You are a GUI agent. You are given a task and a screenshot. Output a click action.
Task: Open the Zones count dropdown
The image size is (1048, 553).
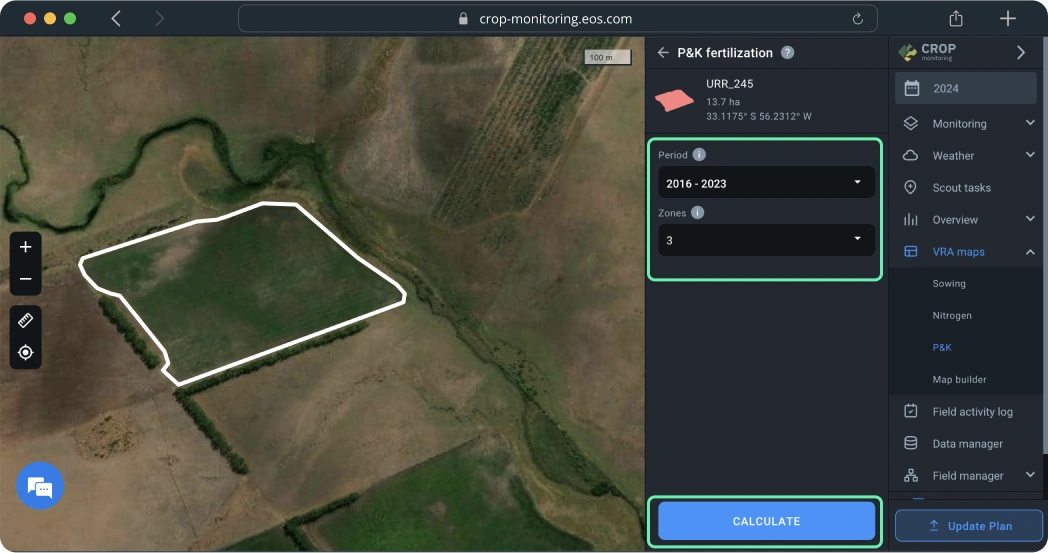coord(765,240)
